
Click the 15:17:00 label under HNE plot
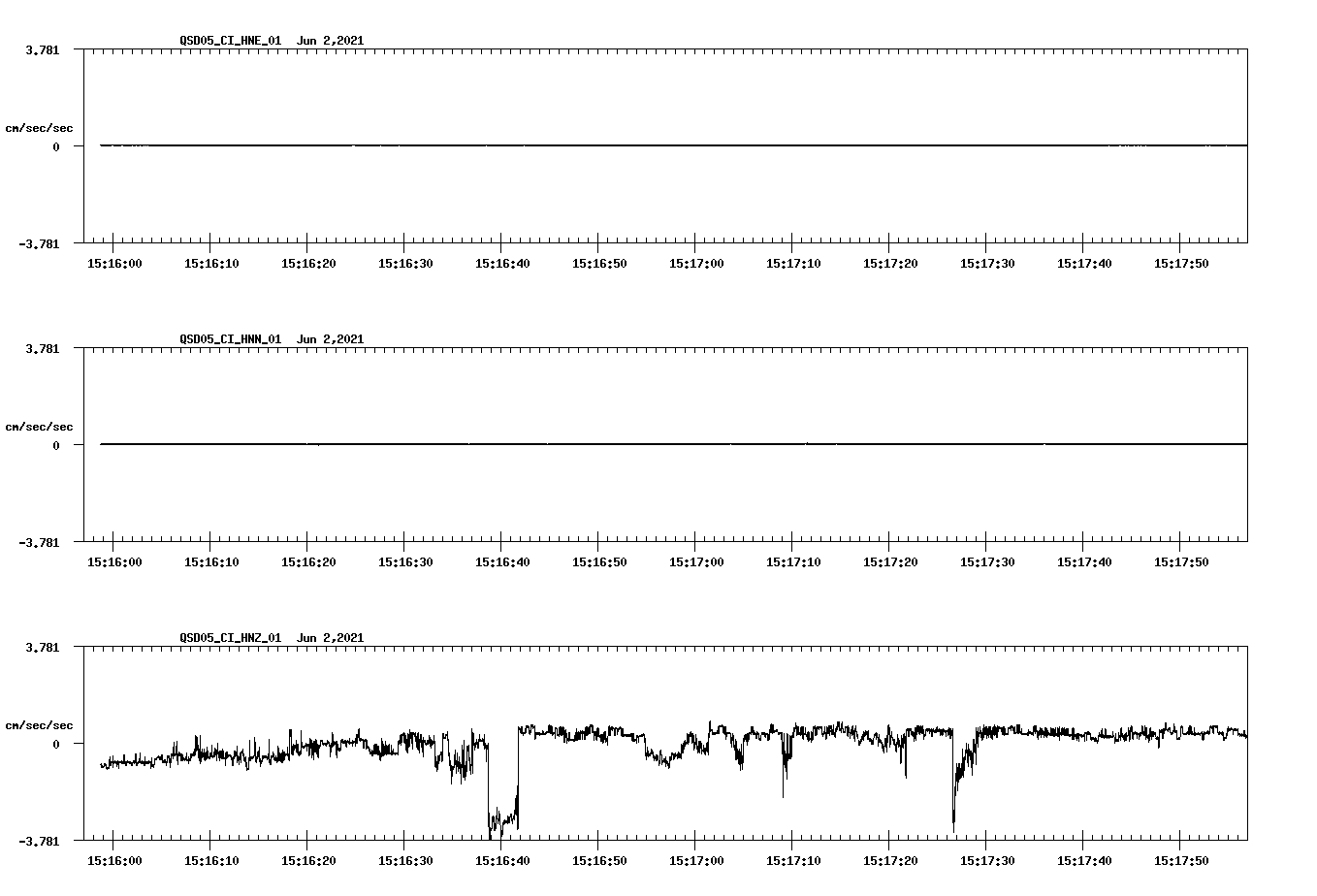[x=696, y=264]
